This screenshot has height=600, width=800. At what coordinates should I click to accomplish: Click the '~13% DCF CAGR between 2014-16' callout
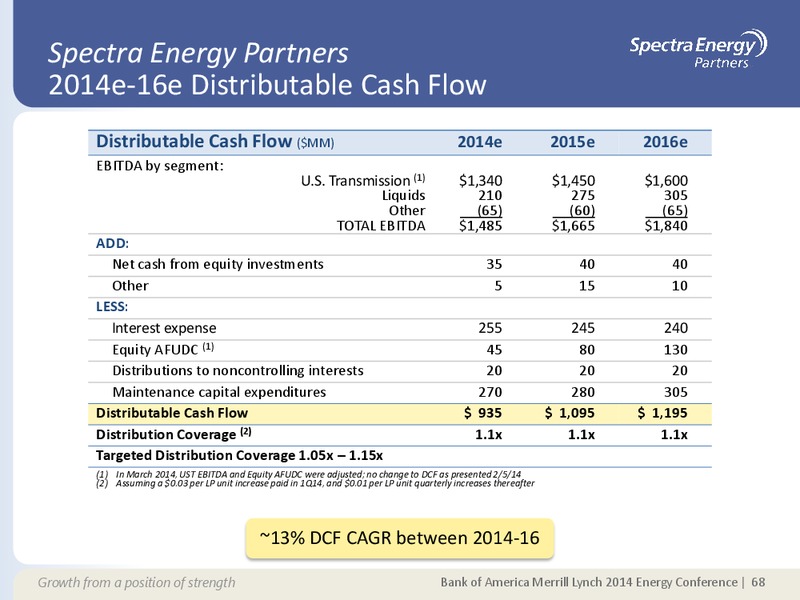coord(399,538)
